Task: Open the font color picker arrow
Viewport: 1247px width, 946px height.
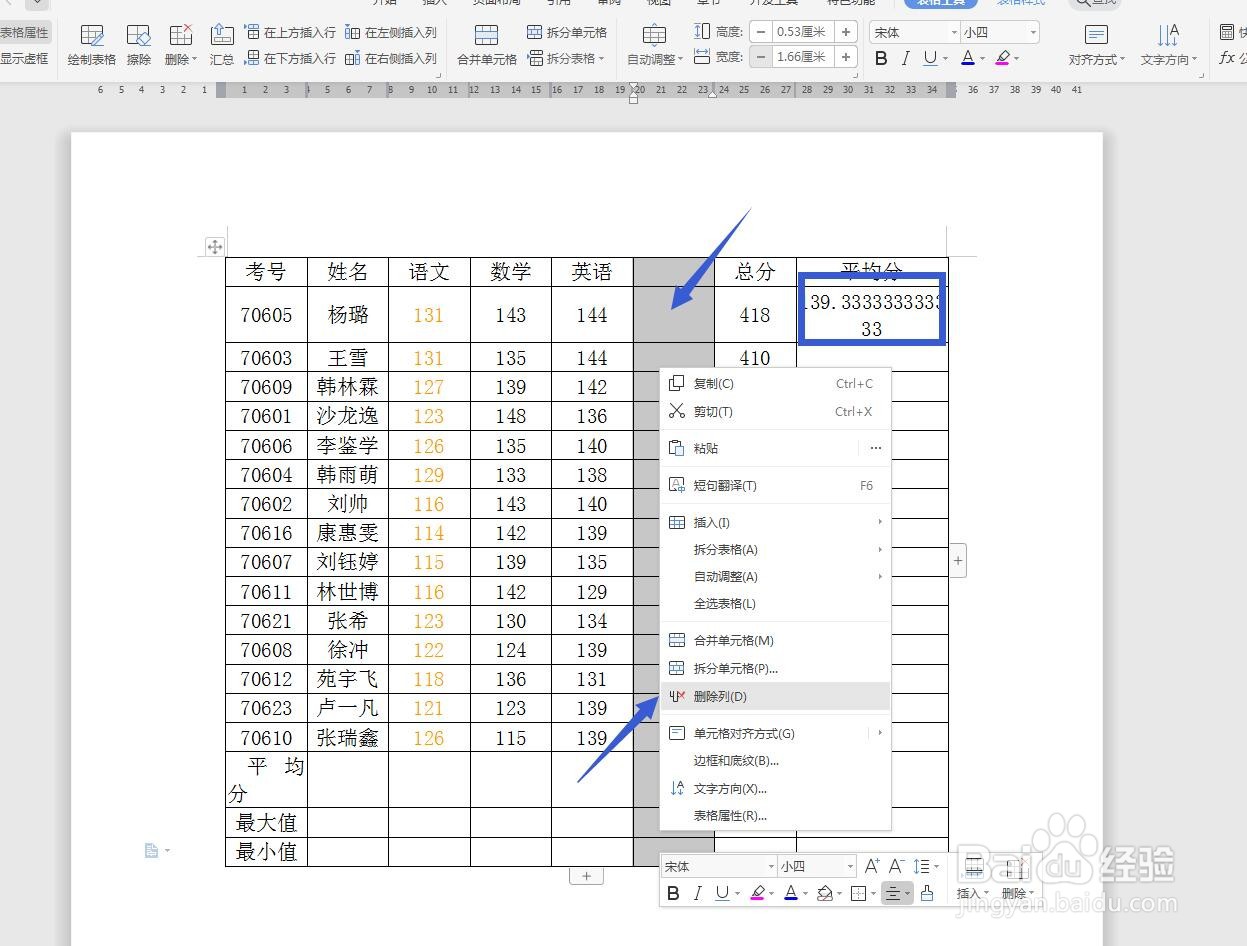Action: tap(983, 58)
